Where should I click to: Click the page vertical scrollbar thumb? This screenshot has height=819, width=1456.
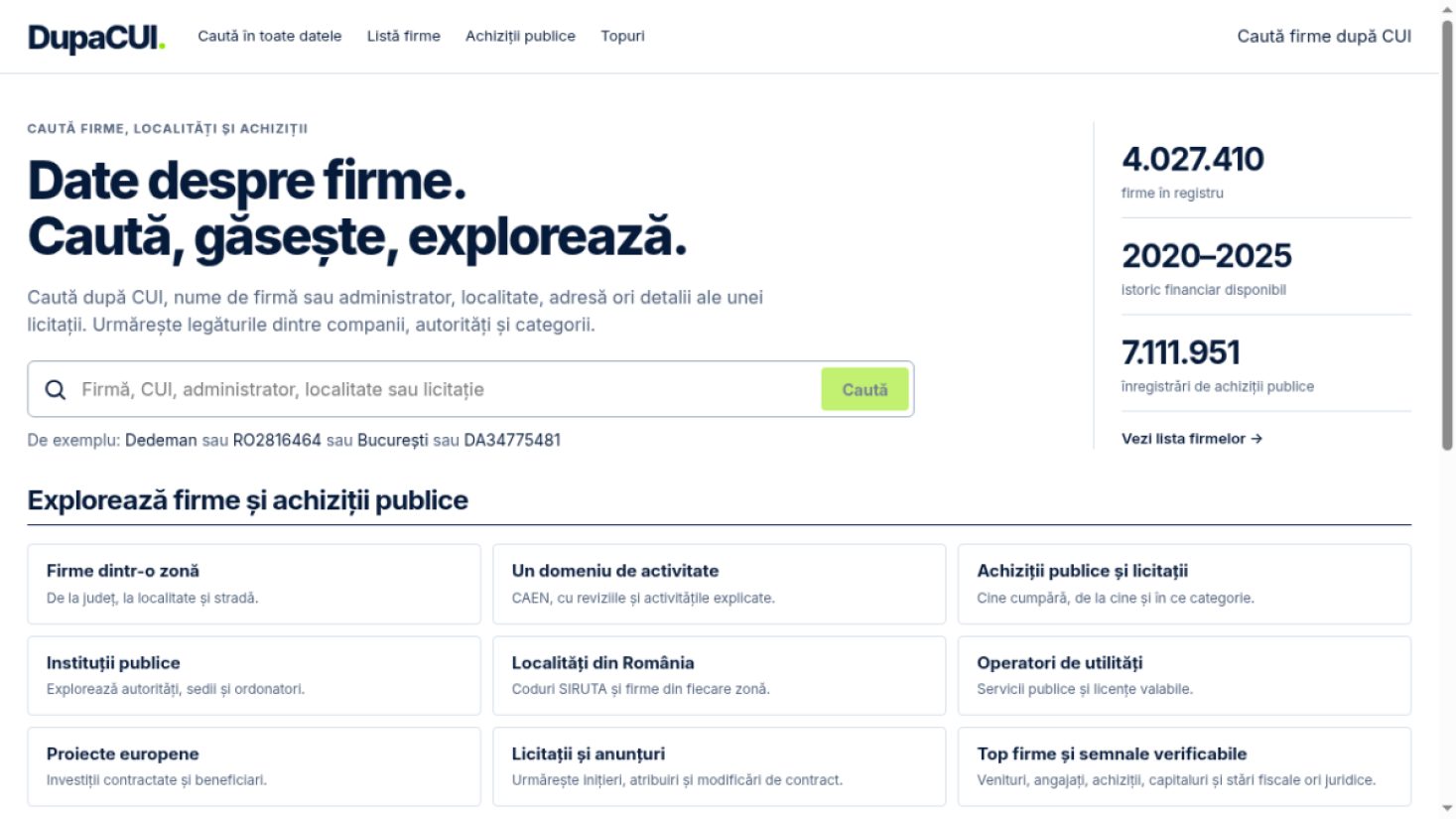pos(1447,233)
